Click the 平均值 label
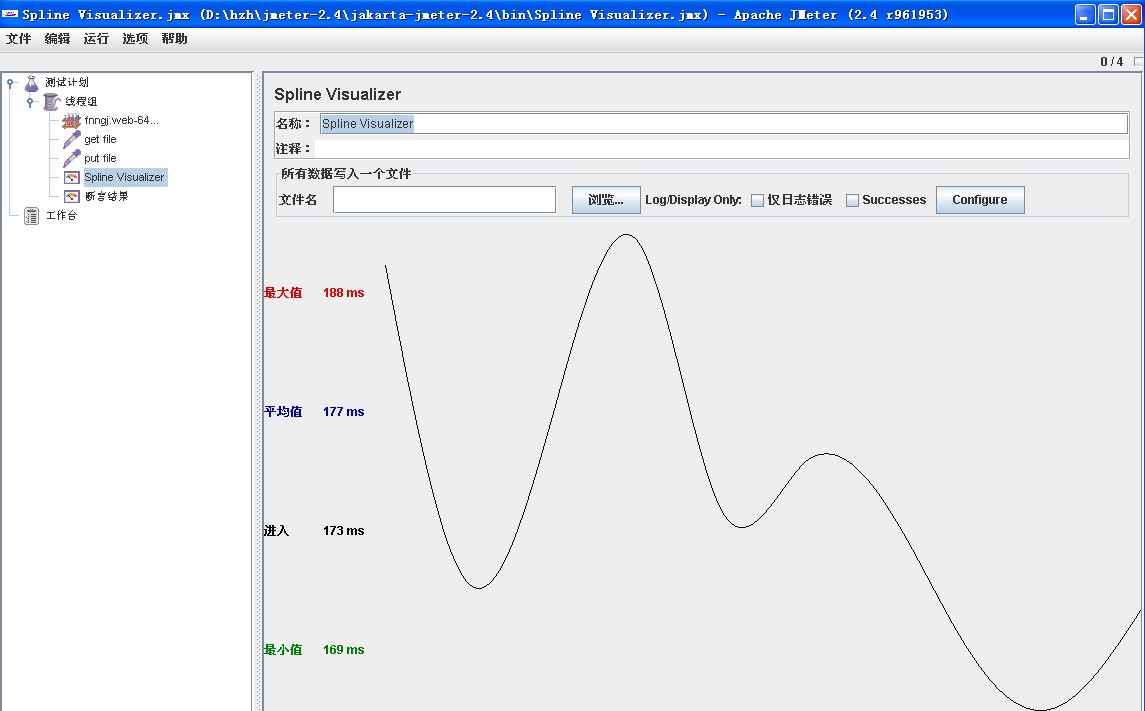Image resolution: width=1145 pixels, height=711 pixels. coord(283,412)
